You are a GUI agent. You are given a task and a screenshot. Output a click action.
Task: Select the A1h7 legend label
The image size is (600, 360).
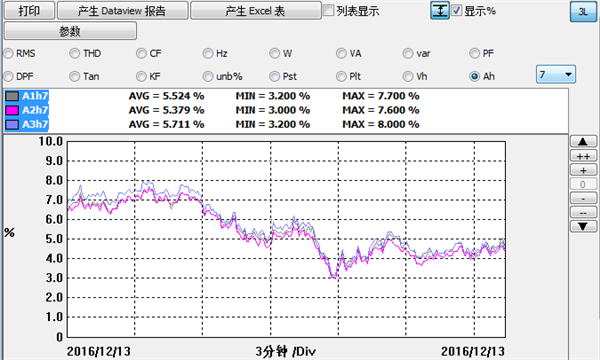click(x=35, y=96)
